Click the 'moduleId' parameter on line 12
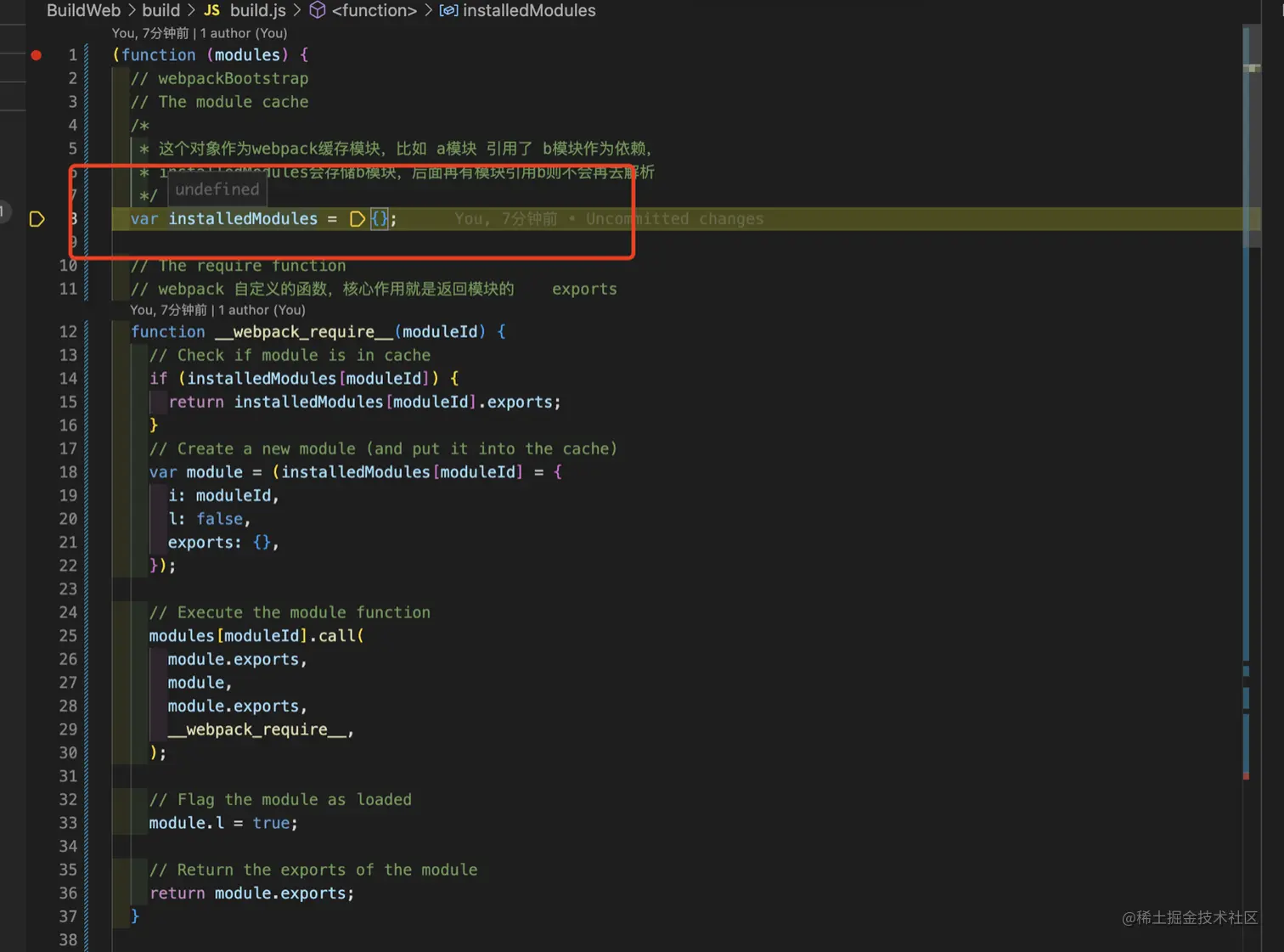Image resolution: width=1284 pixels, height=952 pixels. [440, 332]
